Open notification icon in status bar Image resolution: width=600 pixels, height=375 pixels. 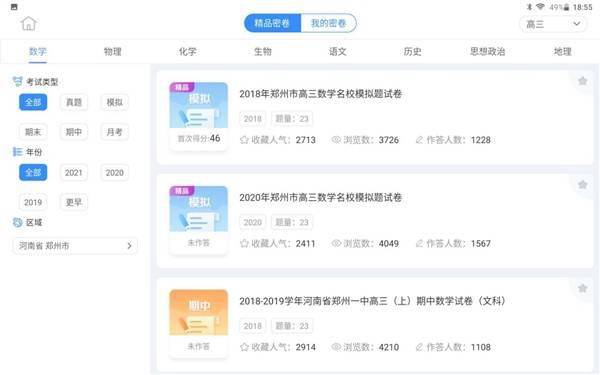(14, 7)
